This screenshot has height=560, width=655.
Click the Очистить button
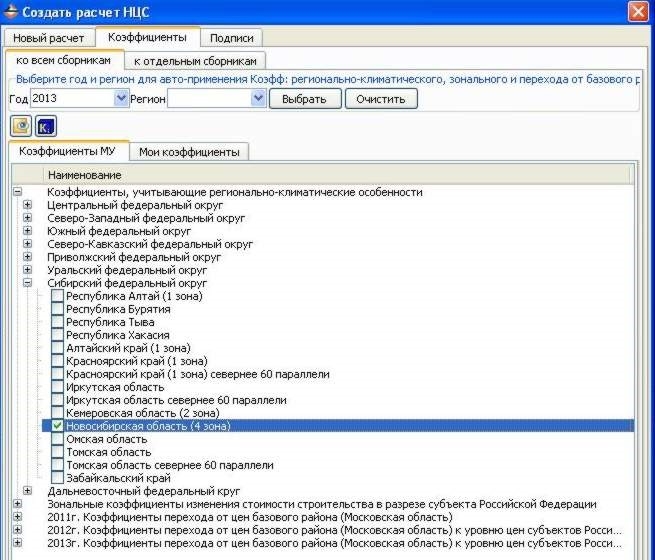380,99
